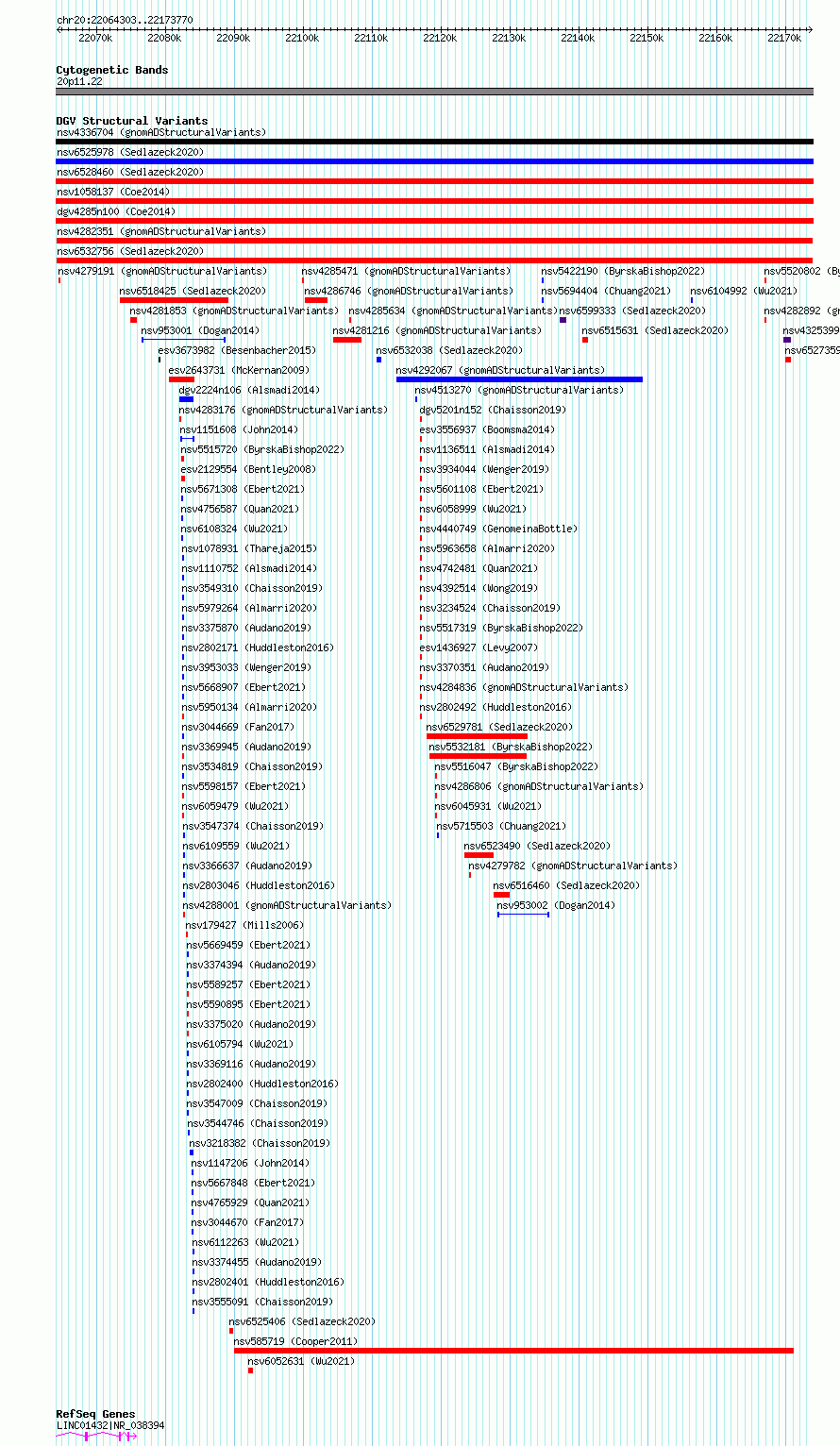Screen dimensions: 840x1446
Task: Open variant nsv6528460 (Sedlazeck2020) label
Action: 129,172
